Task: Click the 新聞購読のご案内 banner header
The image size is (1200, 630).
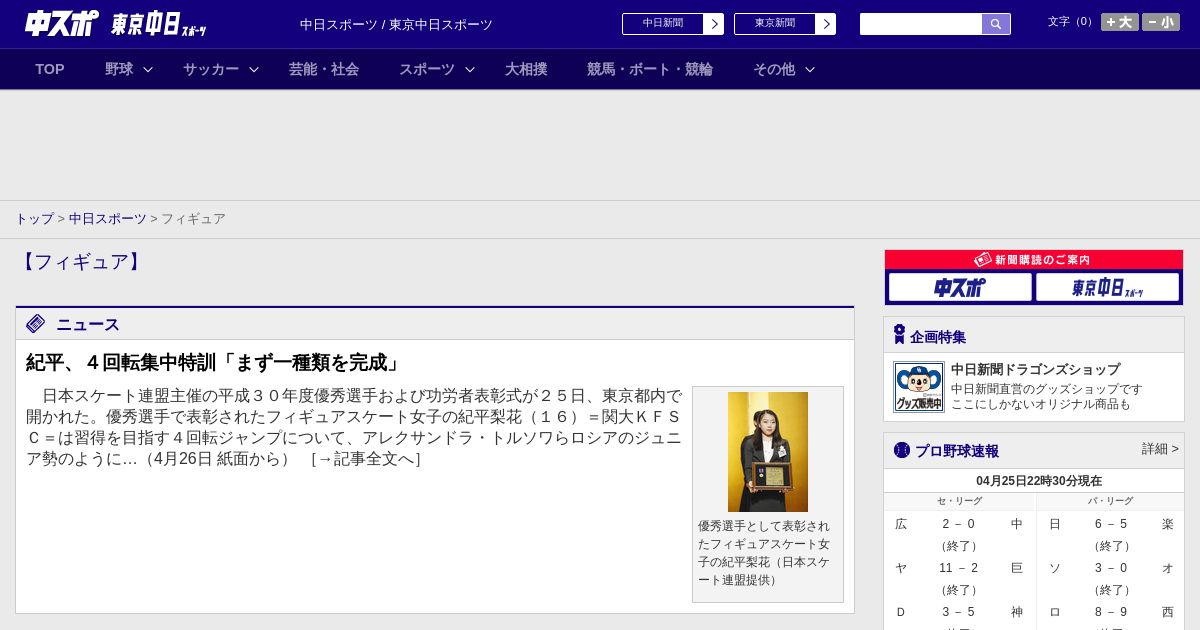Action: [x=1034, y=259]
